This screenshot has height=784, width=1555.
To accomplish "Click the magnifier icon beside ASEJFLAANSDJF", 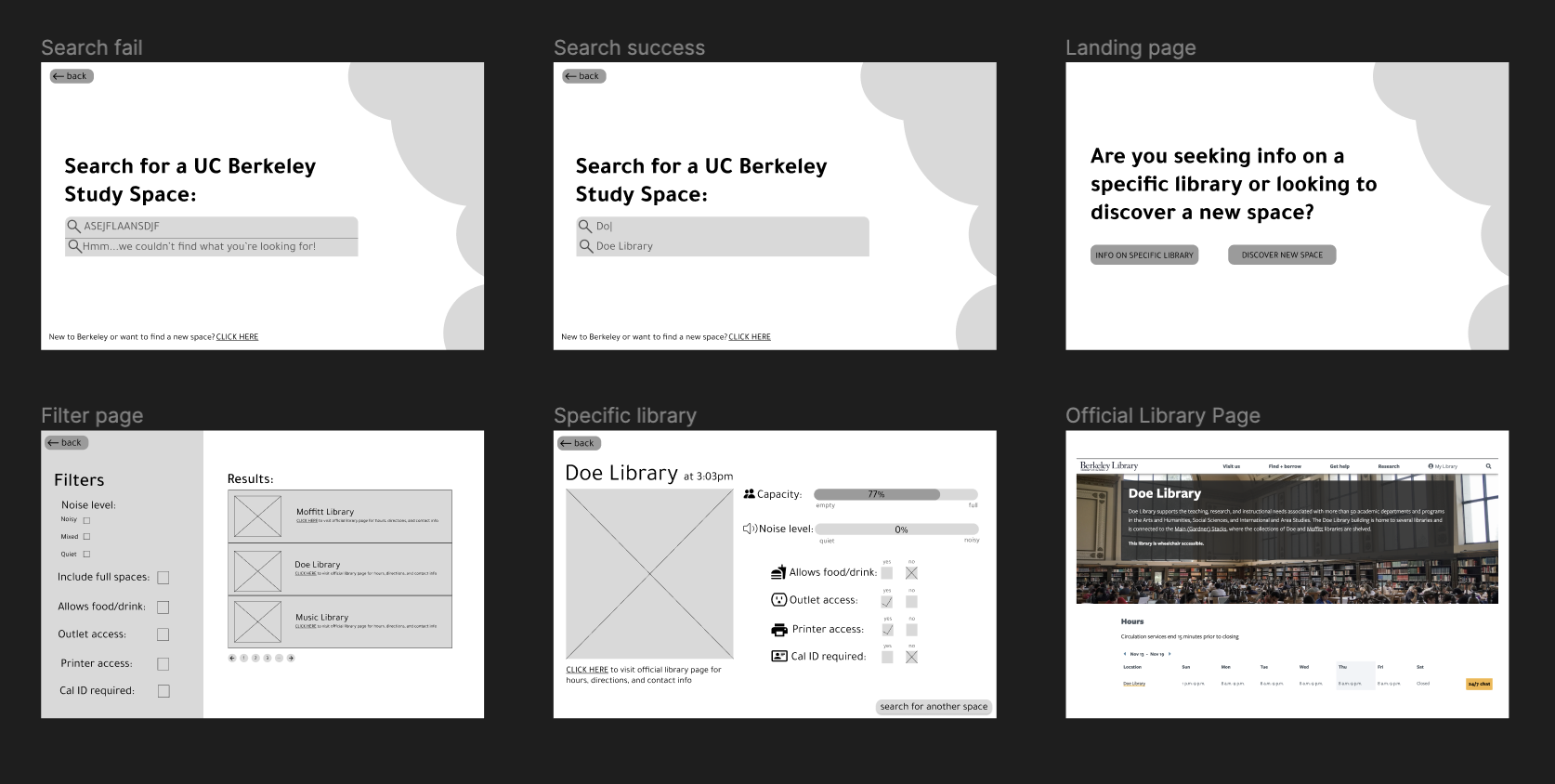I will point(73,226).
